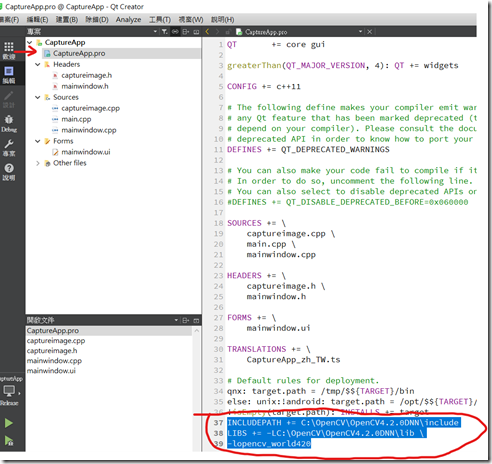Open the 建置(B) Build menu
Image resolution: width=492 pixels, height=464 pixels.
67,20
